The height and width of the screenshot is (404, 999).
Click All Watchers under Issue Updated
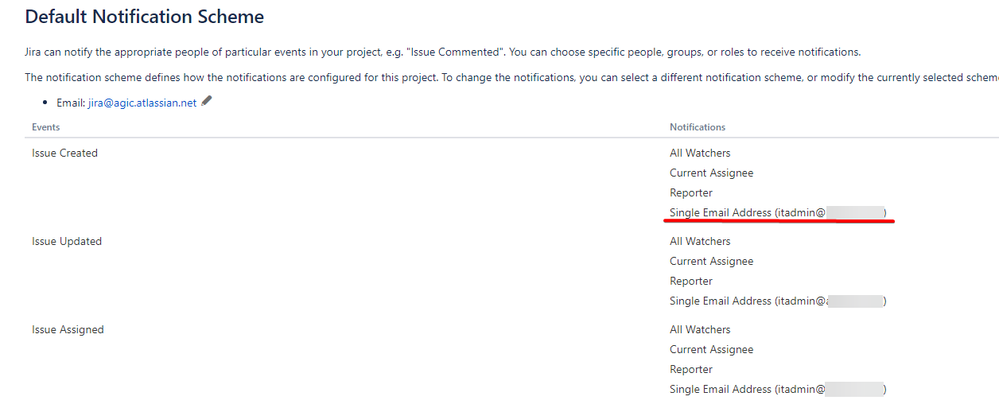(x=700, y=241)
